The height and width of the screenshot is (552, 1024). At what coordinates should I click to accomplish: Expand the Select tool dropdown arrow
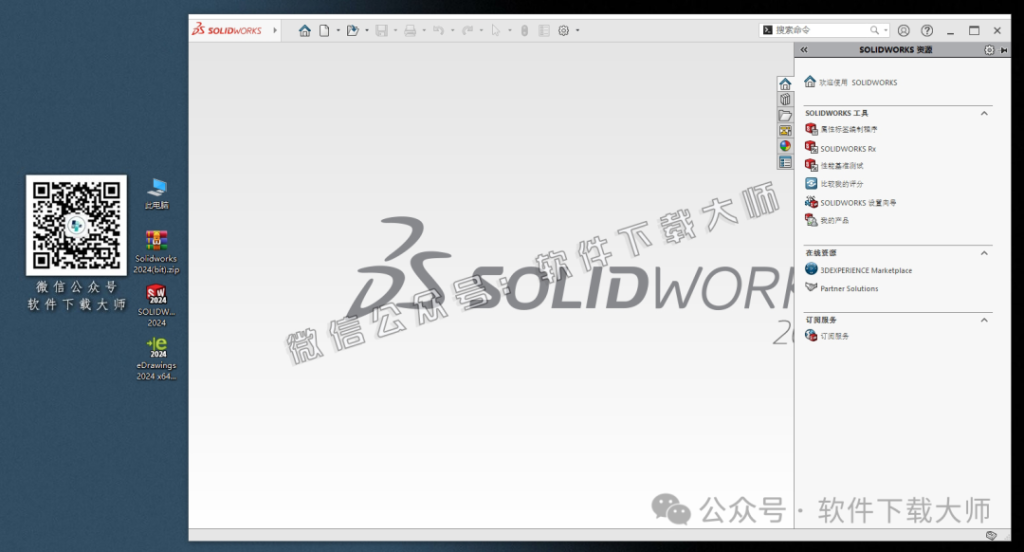509,31
